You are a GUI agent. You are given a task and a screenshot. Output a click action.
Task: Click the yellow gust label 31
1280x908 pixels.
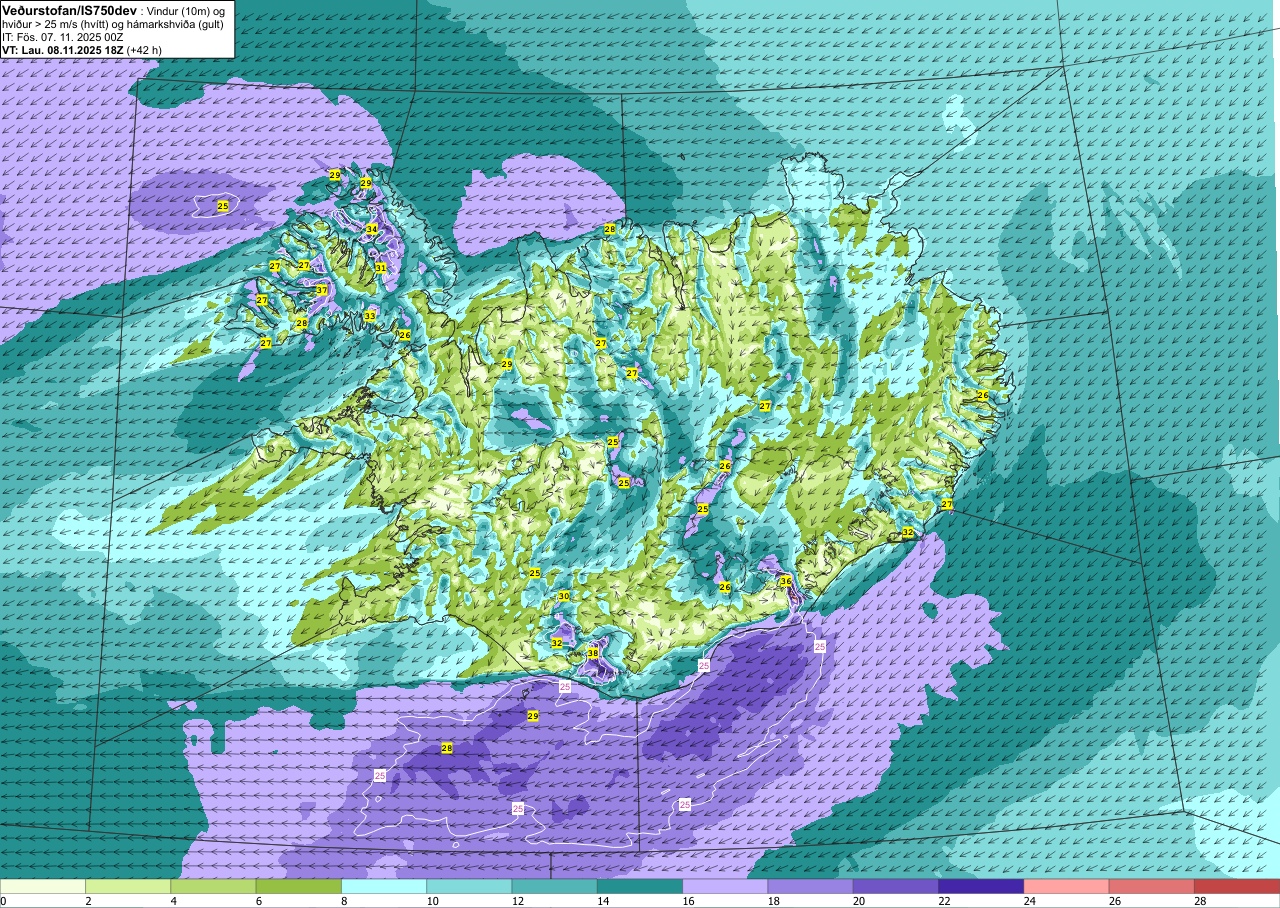coord(381,267)
